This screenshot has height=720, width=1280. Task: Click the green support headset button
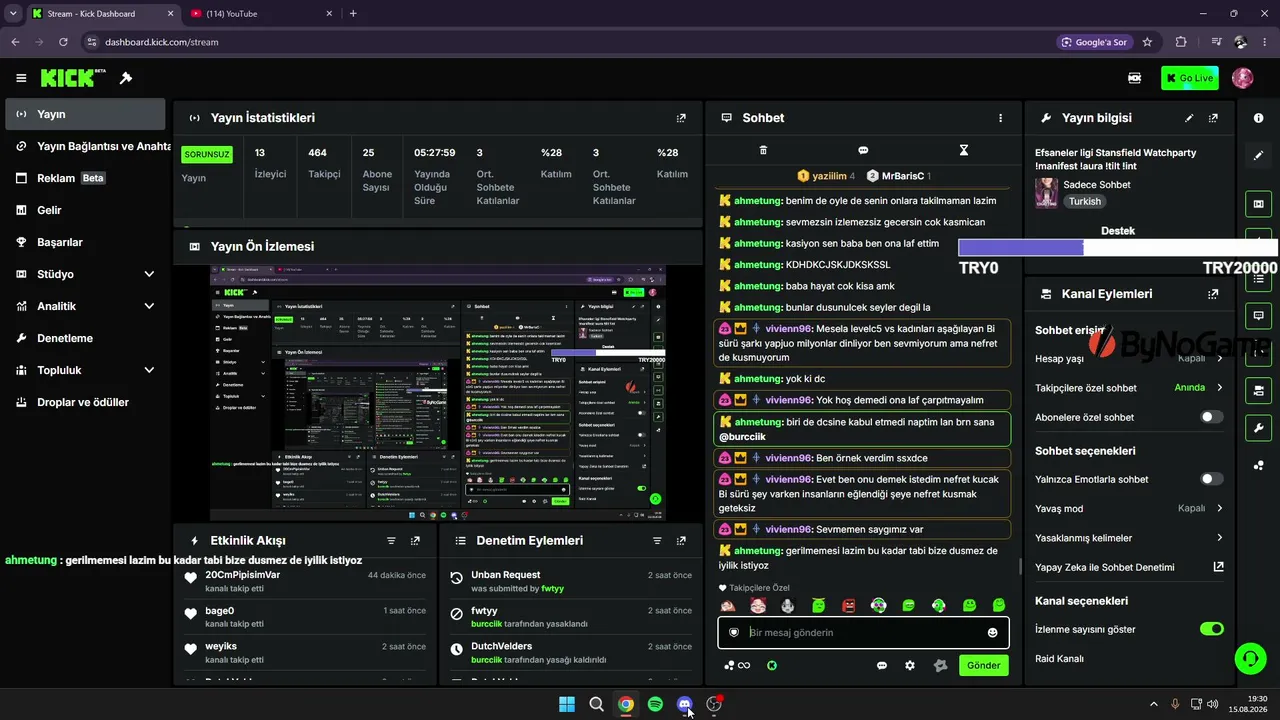click(1250, 658)
